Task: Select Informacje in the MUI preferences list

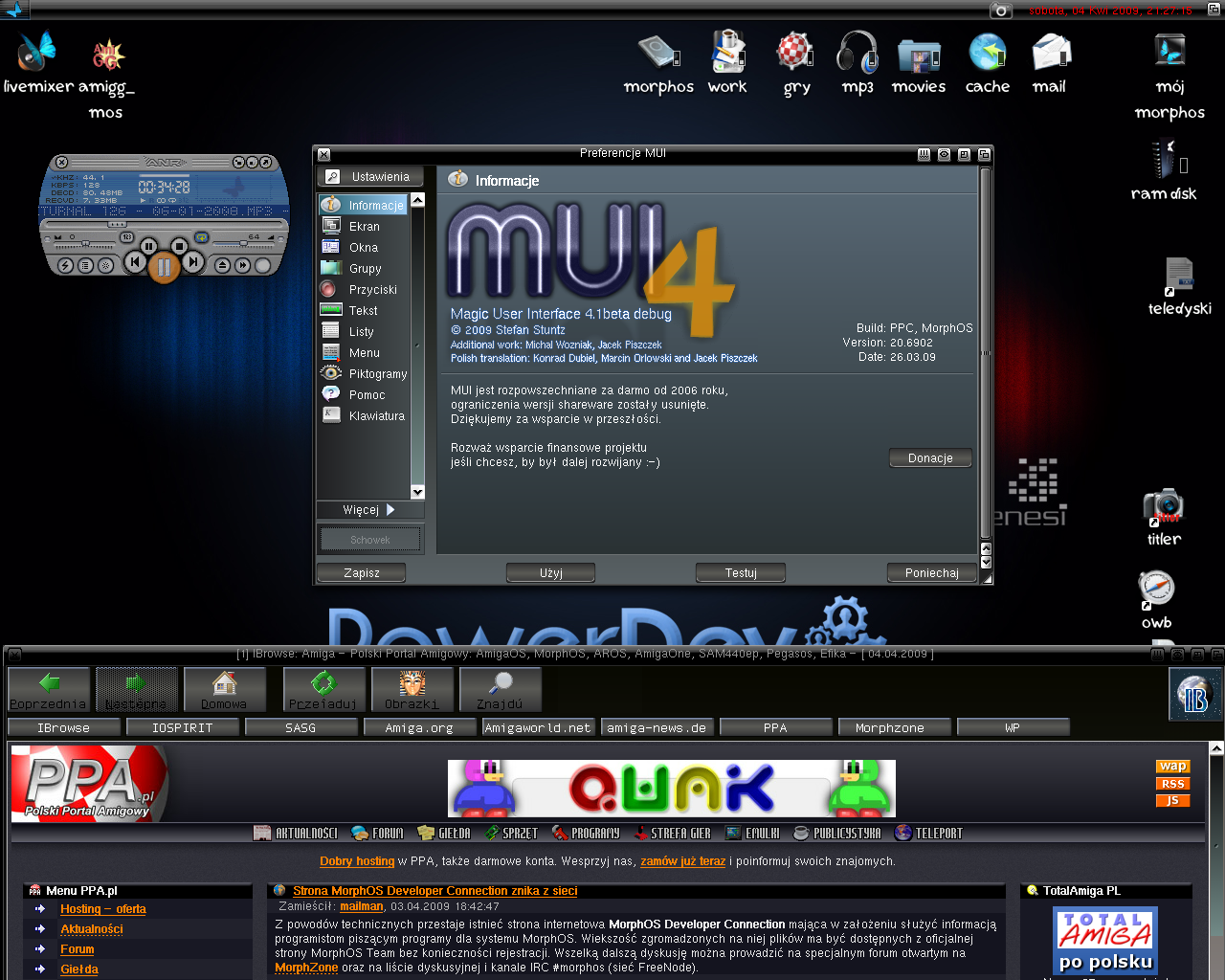Action: click(x=364, y=205)
